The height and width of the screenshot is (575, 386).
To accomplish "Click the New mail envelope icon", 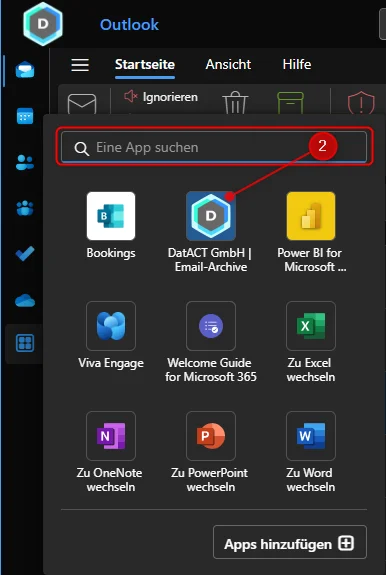I will 82,104.
